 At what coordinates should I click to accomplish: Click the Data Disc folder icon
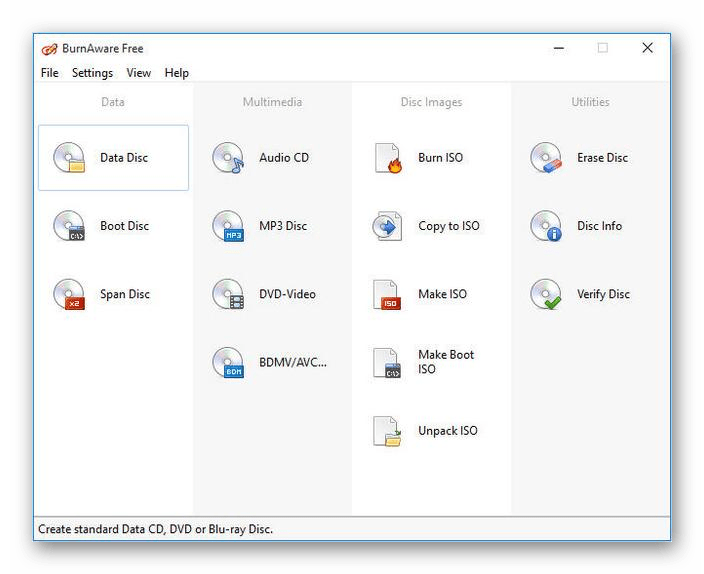click(69, 158)
